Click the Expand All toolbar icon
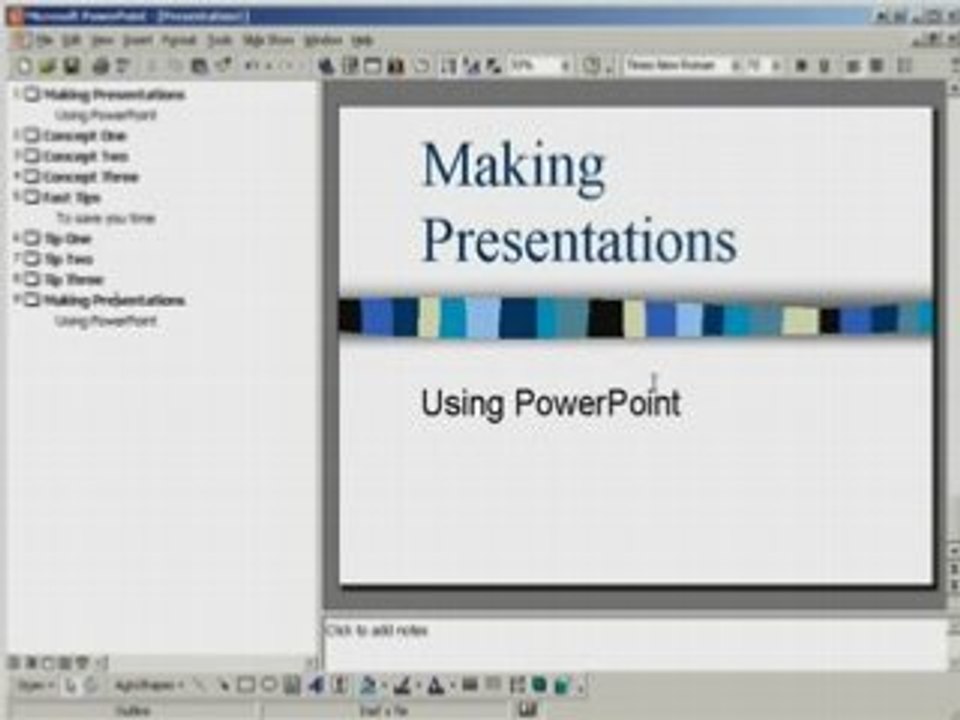This screenshot has width=960, height=720. [x=449, y=66]
